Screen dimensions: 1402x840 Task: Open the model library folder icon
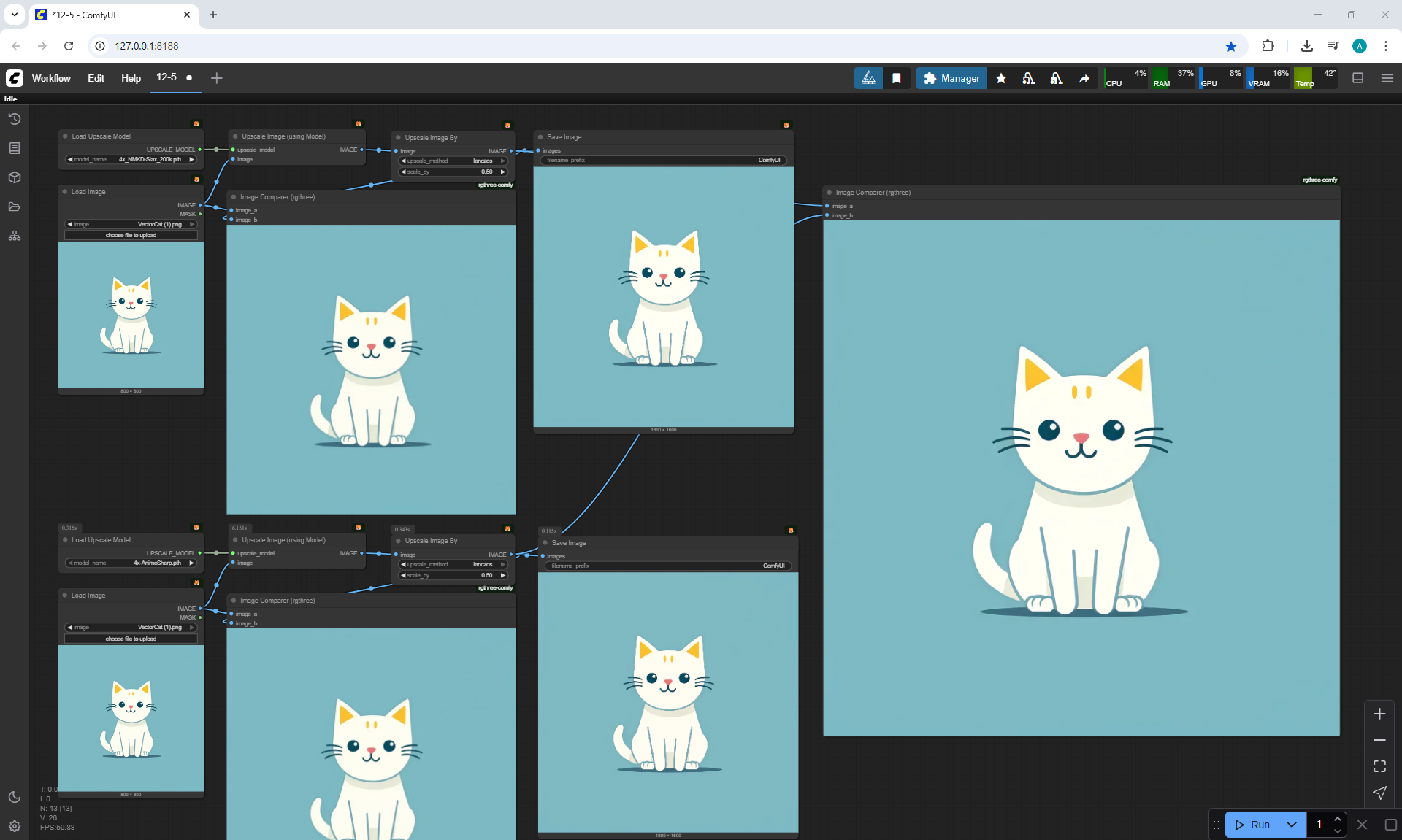click(15, 207)
